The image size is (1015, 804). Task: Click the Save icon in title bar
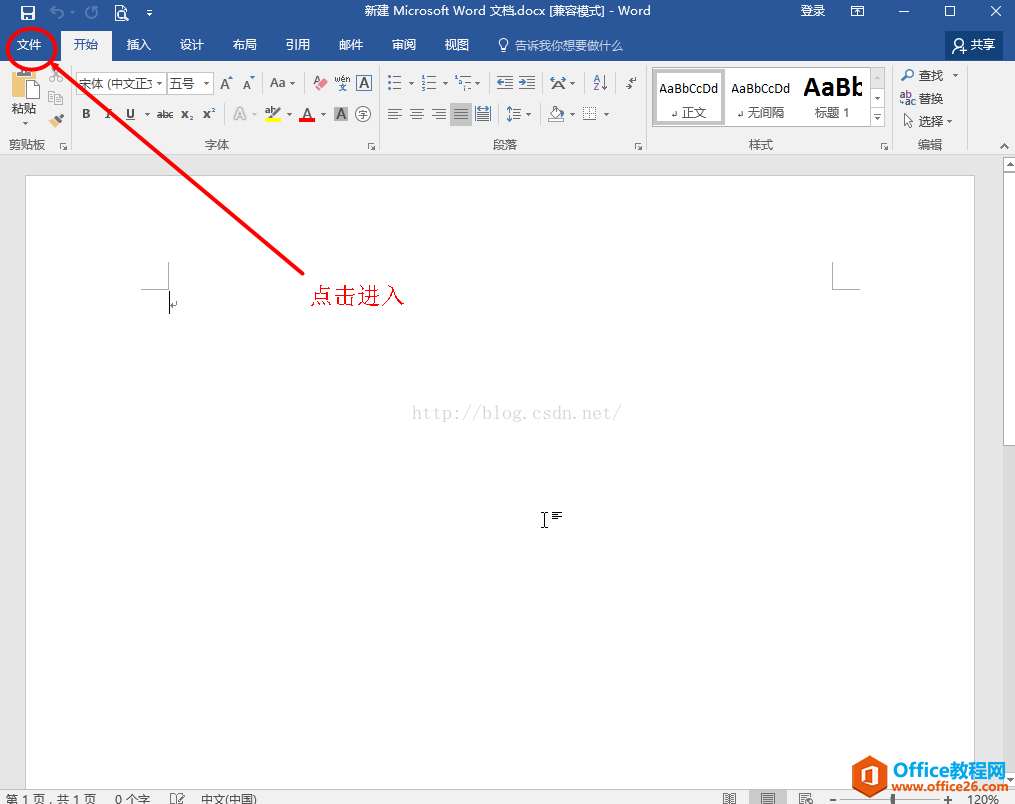click(x=28, y=12)
